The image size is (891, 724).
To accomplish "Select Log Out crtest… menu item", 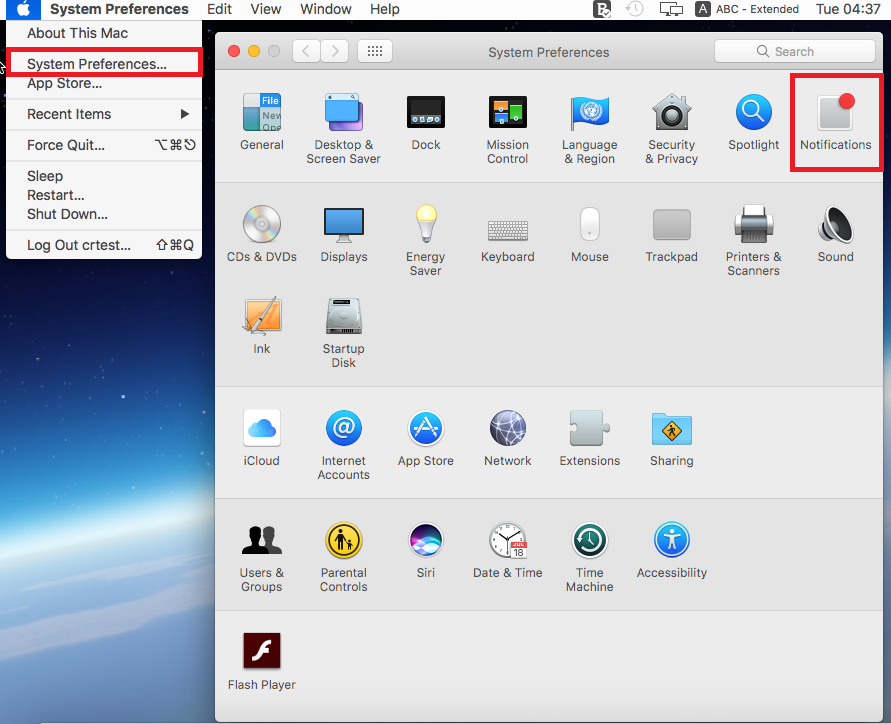I will 104,245.
